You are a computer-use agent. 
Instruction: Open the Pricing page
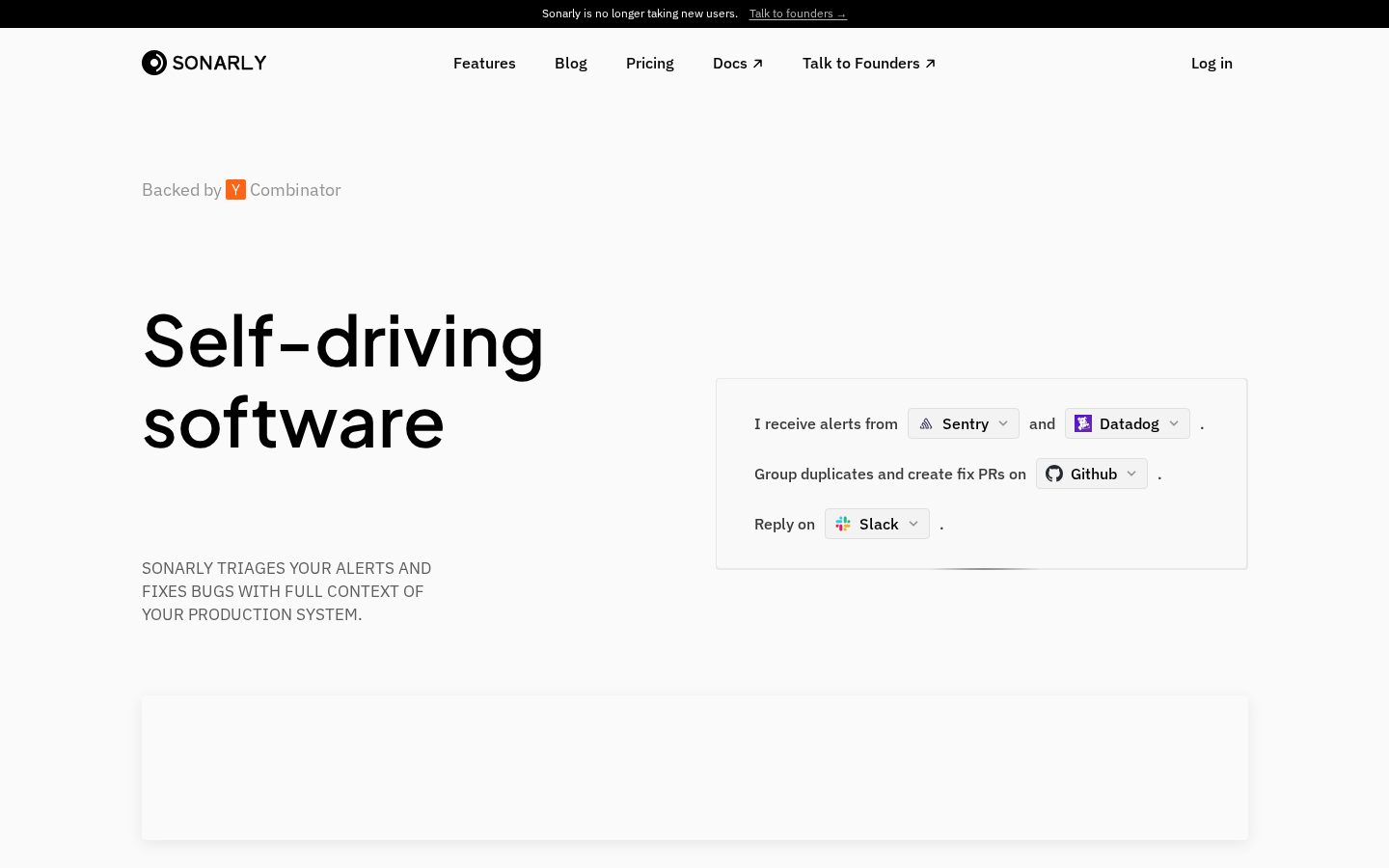650,64
